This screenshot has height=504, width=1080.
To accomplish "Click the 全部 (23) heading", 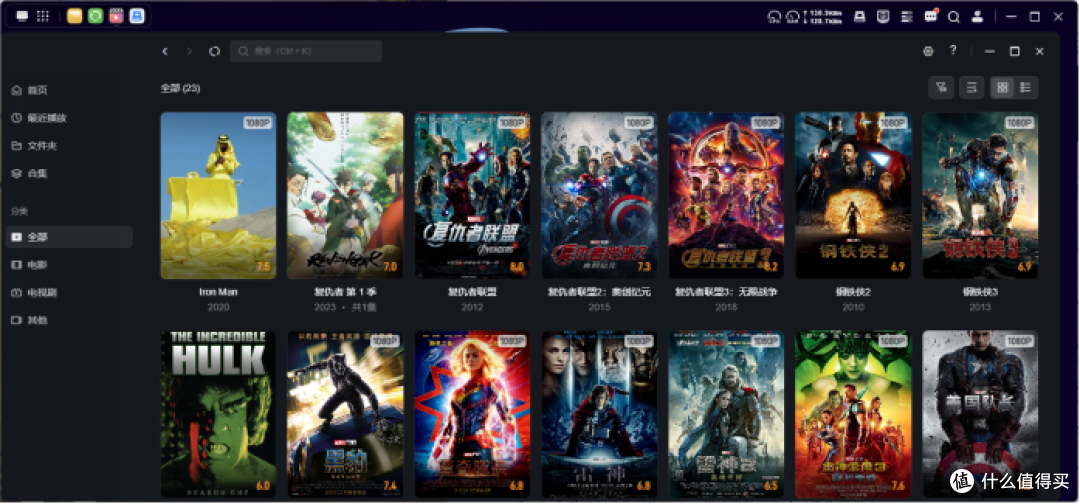I will coord(180,88).
